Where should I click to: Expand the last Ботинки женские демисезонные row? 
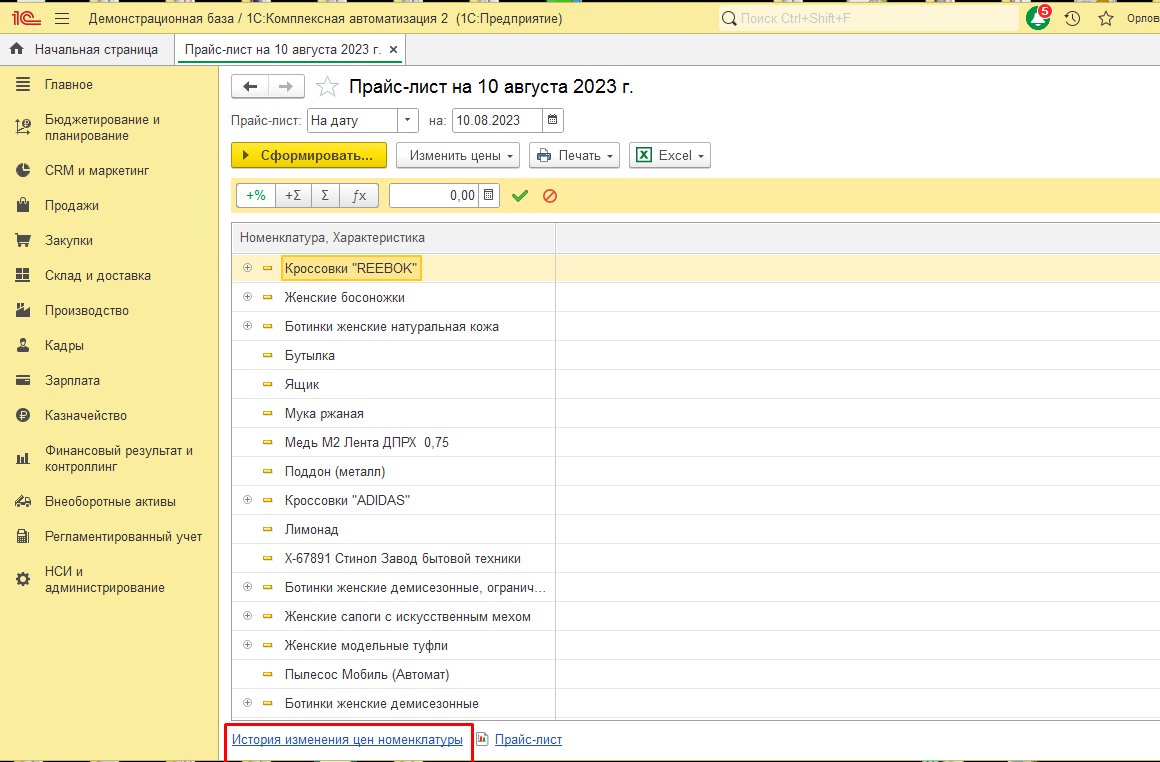click(248, 703)
